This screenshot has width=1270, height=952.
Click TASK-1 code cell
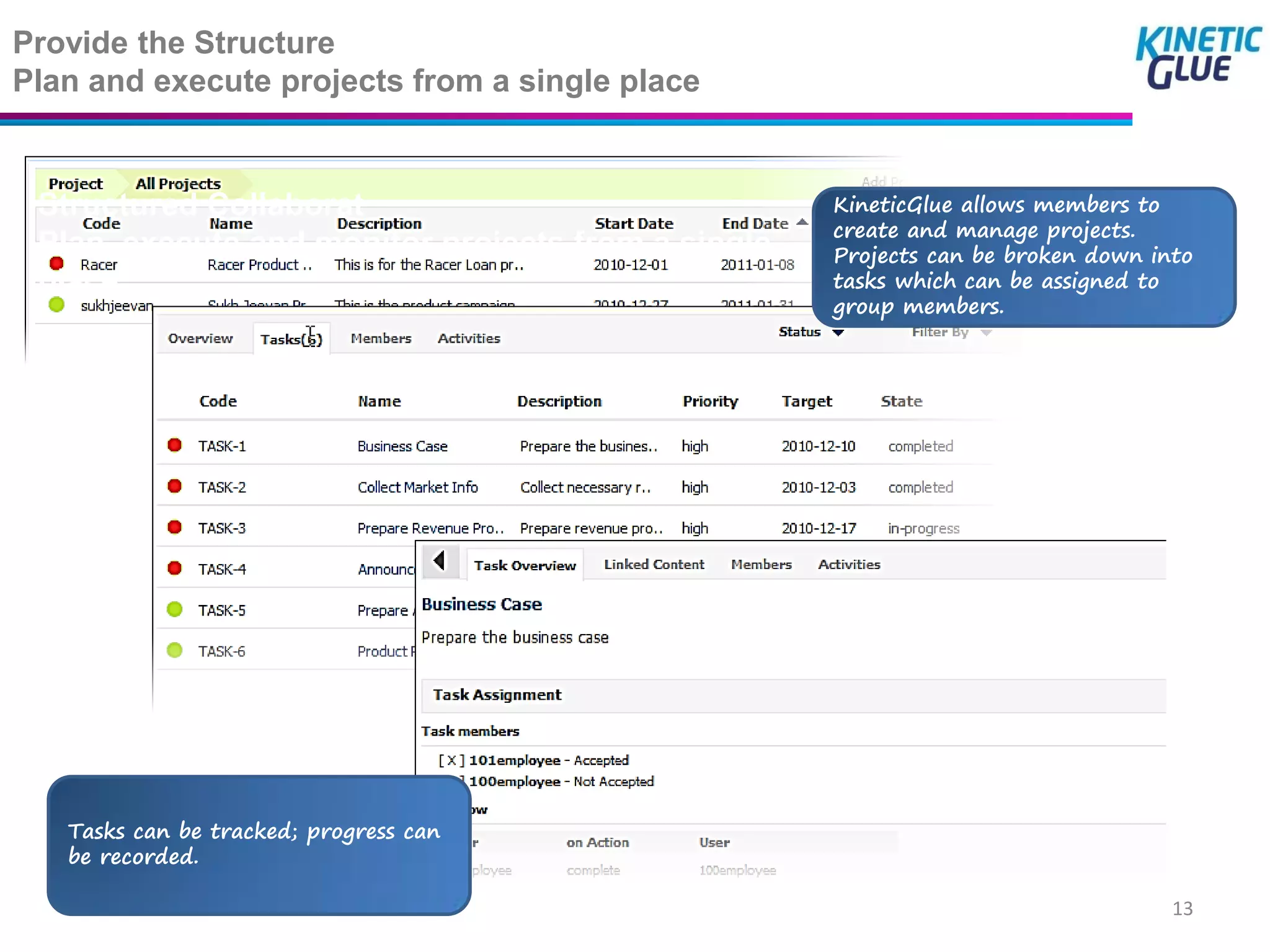point(222,446)
